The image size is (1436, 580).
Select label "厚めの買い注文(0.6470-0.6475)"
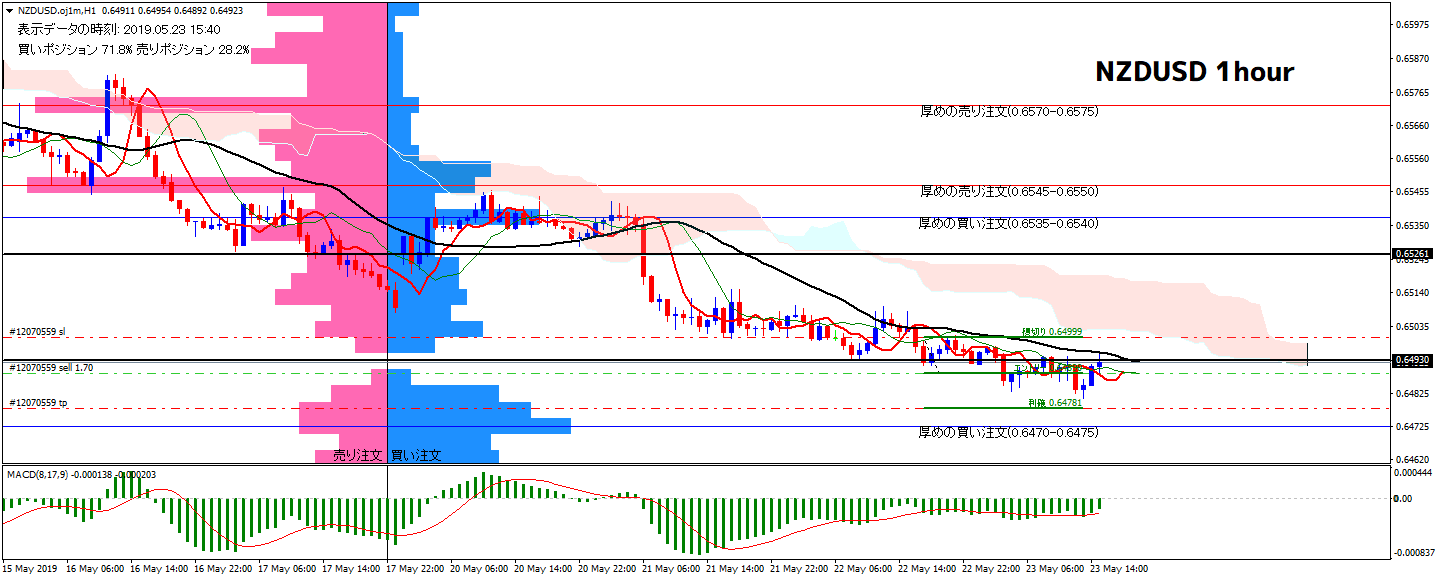coord(1009,433)
